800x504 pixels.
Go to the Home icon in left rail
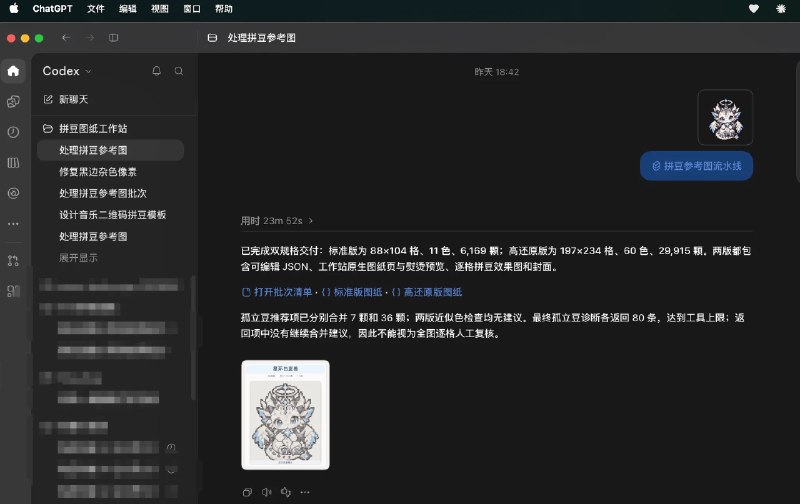point(13,71)
